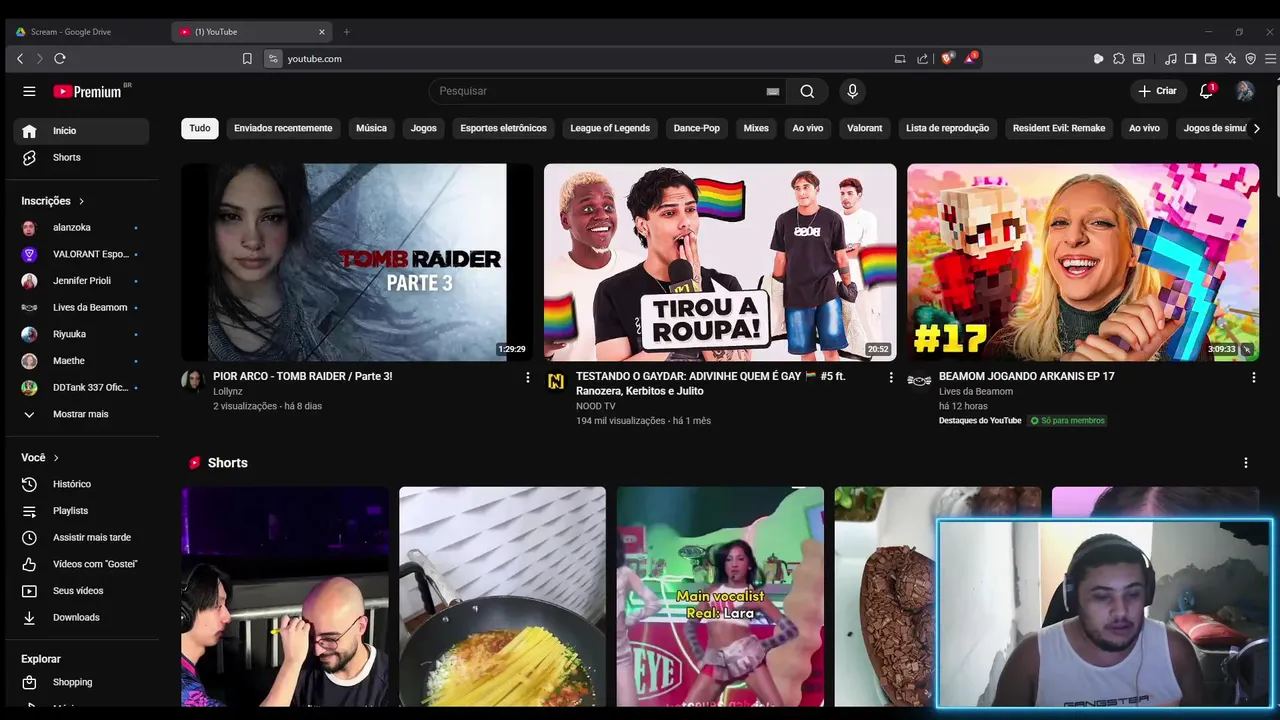The image size is (1280, 720).
Task: Open Assistir mais tarde list
Action: (81, 538)
